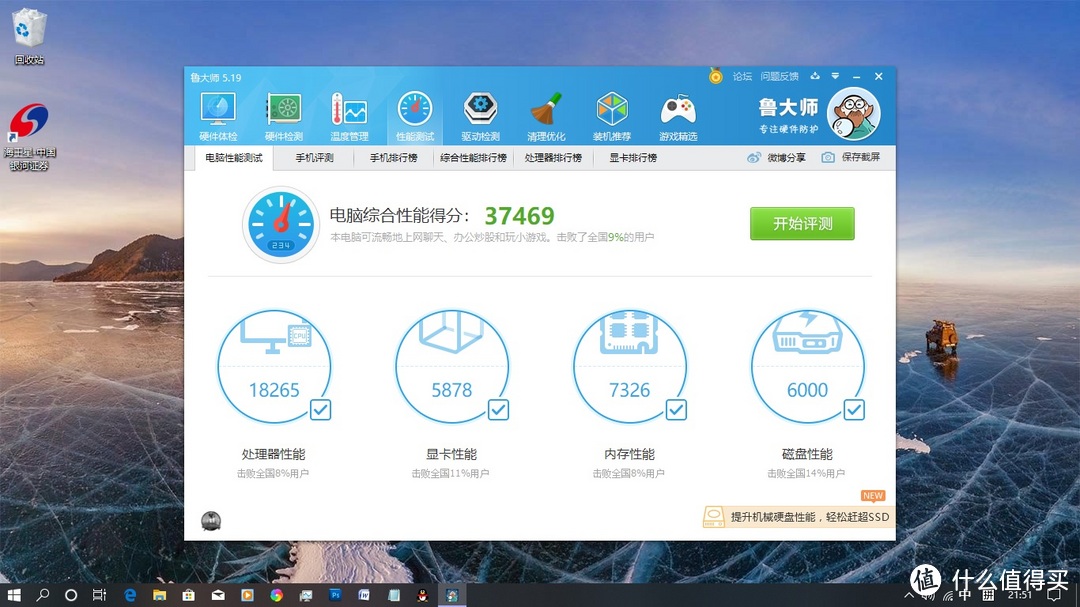The height and width of the screenshot is (607, 1080).
Task: Click the Weibo logo icon
Action: (754, 158)
